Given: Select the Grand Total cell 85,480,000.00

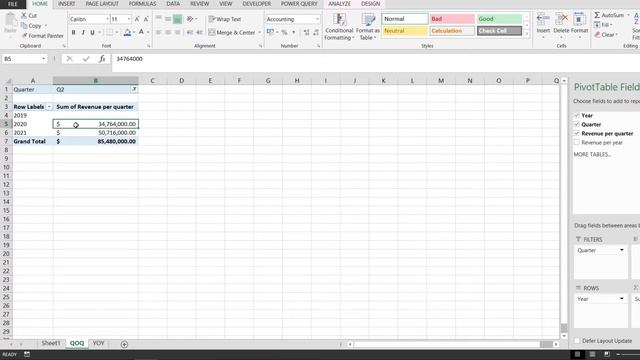Looking at the screenshot, I should click(x=96, y=141).
